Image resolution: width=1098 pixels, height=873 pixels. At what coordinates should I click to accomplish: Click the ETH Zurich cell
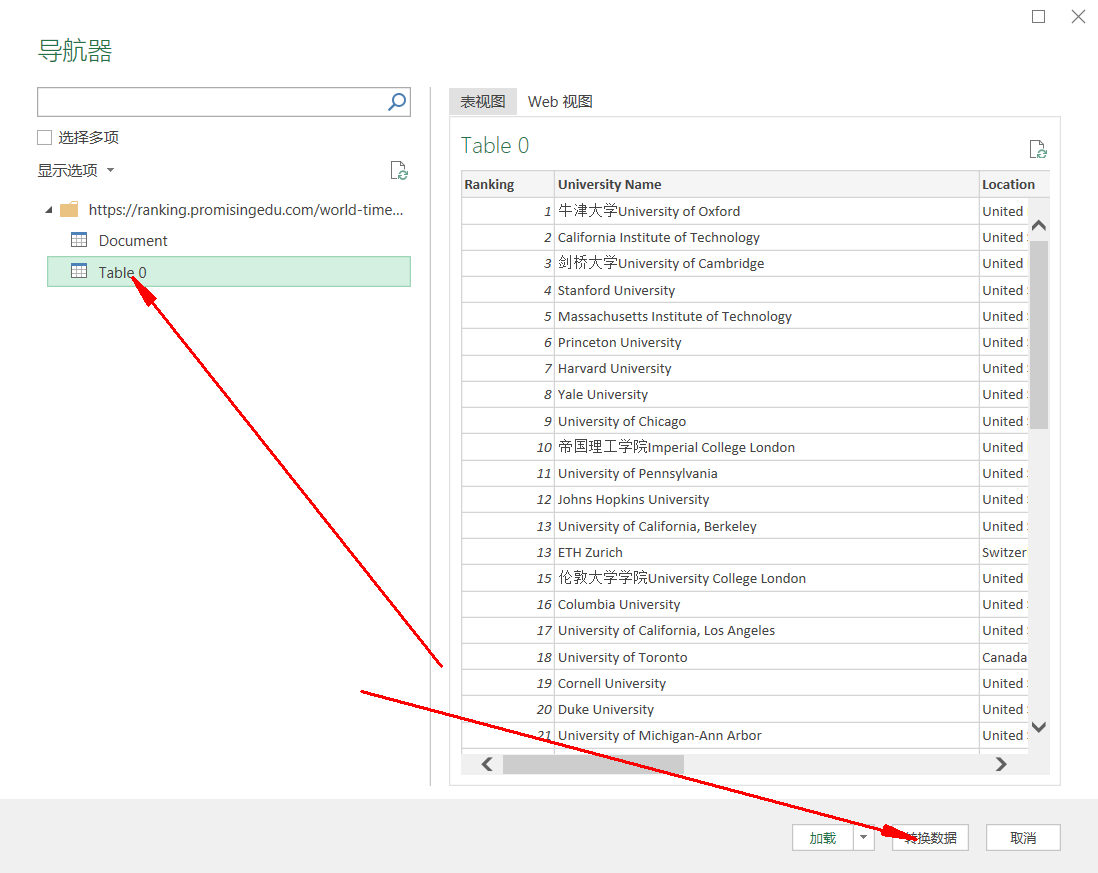click(767, 552)
